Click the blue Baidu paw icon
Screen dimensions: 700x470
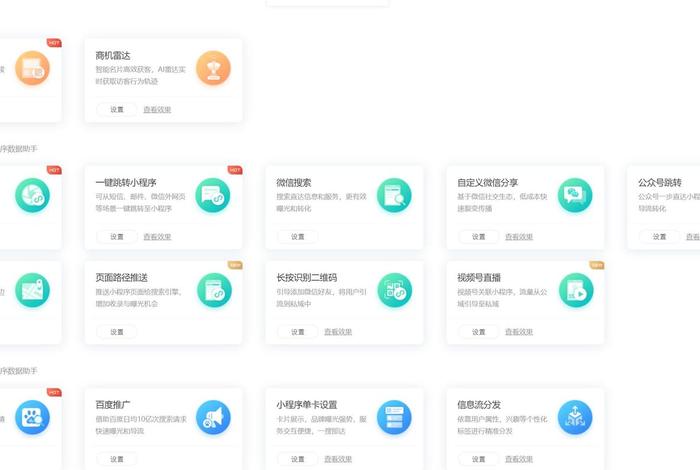coord(32,418)
